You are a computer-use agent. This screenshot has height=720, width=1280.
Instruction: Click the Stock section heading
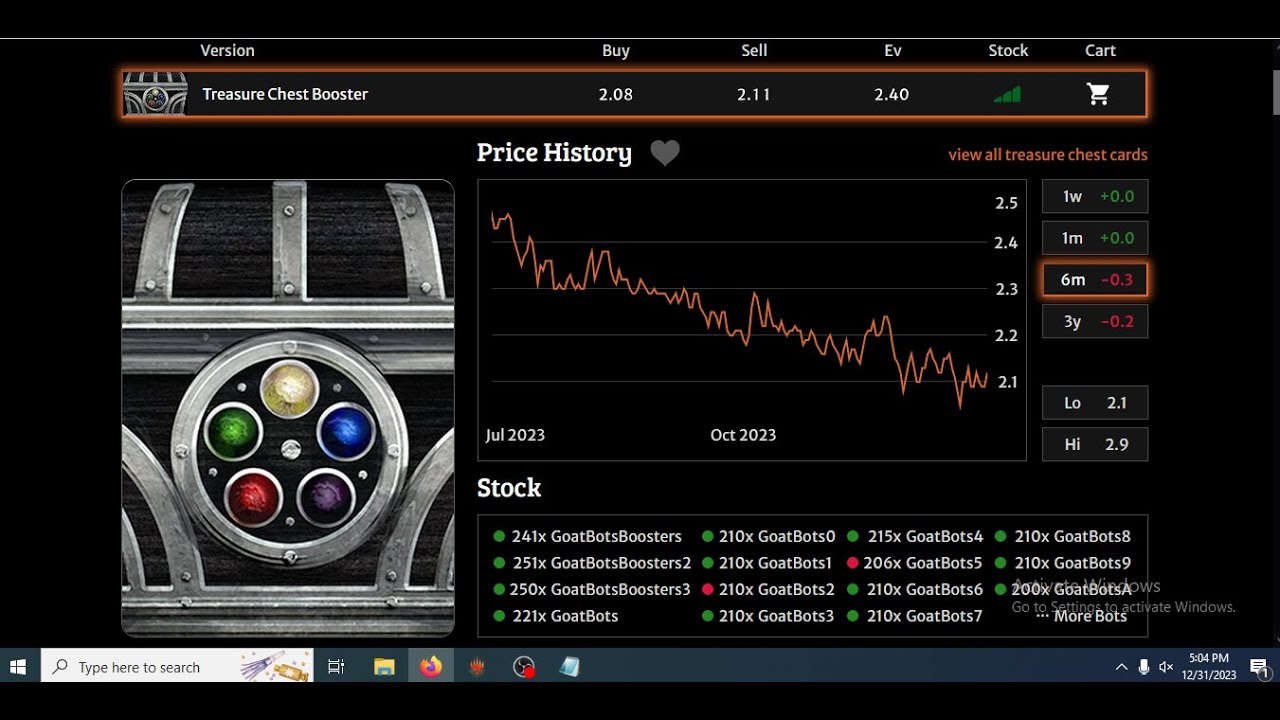point(509,488)
